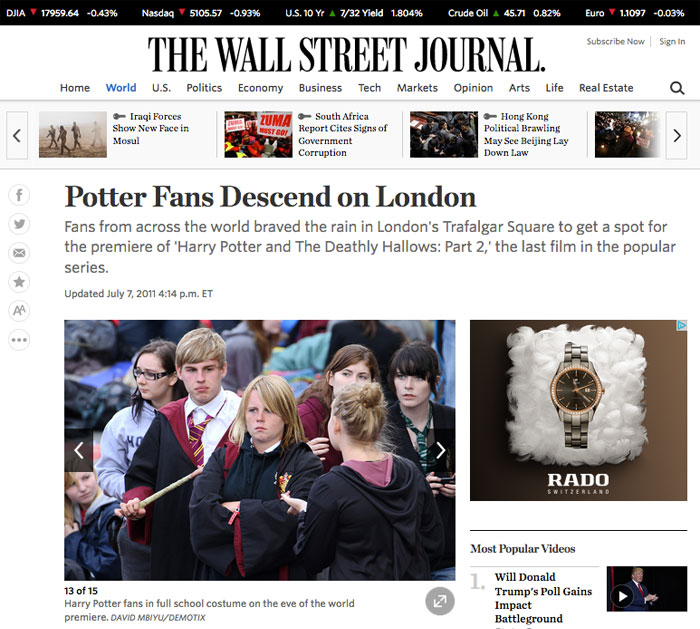The height and width of the screenshot is (629, 700).
Task: Click the Sign In link
Action: pyautogui.click(x=672, y=42)
